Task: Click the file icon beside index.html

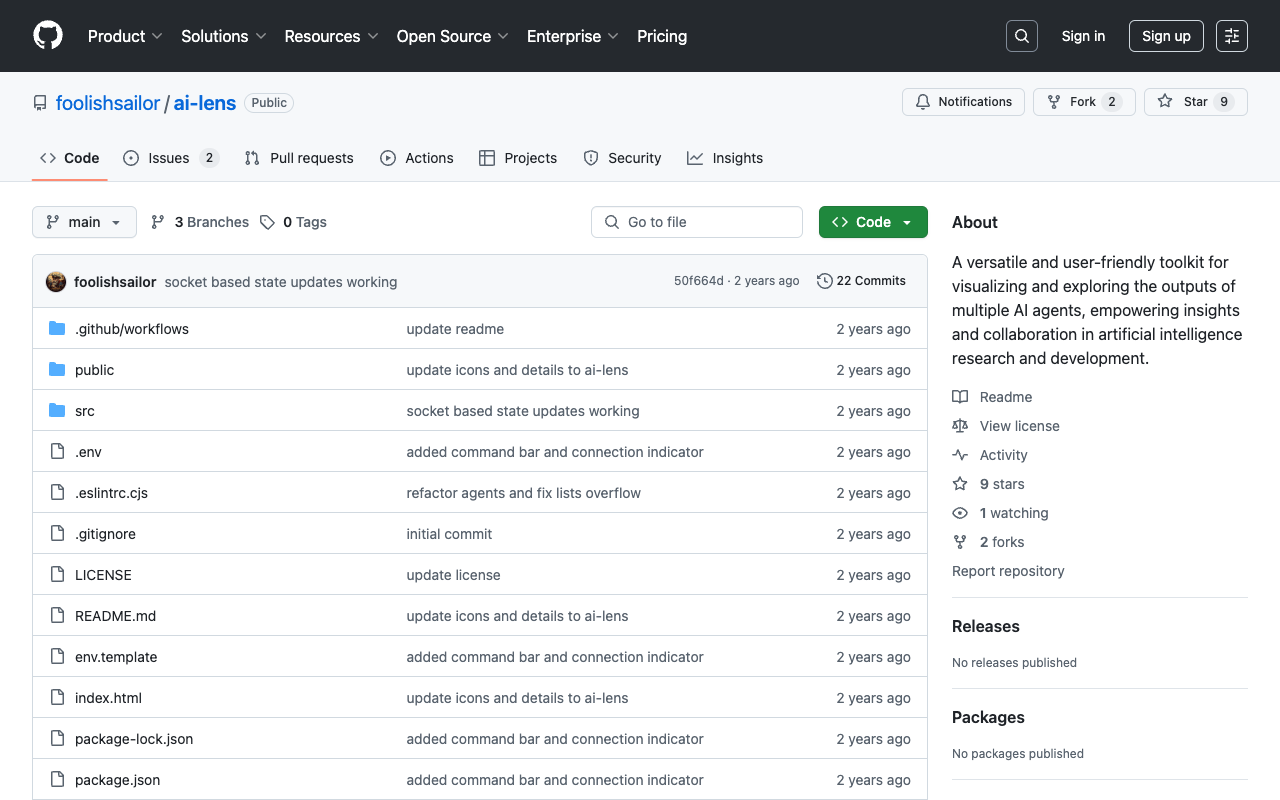Action: point(57,698)
